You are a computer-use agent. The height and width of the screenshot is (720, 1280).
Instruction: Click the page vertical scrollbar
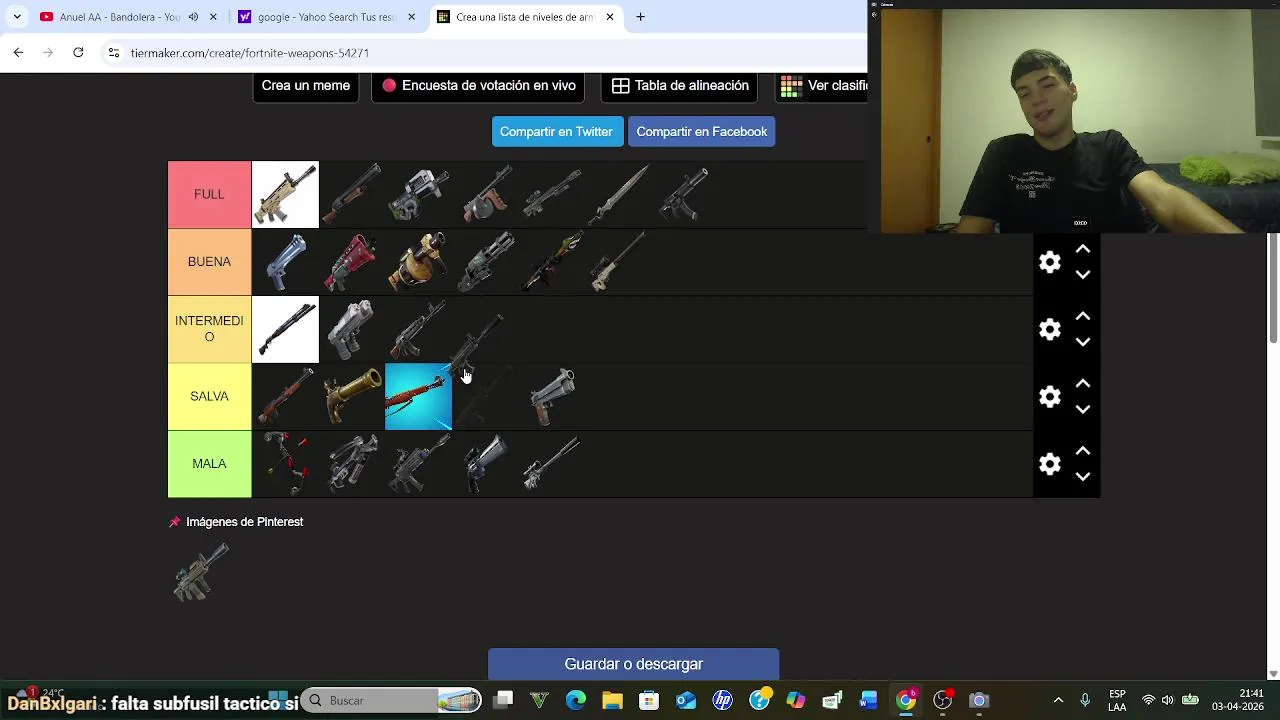pyautogui.click(x=1273, y=290)
